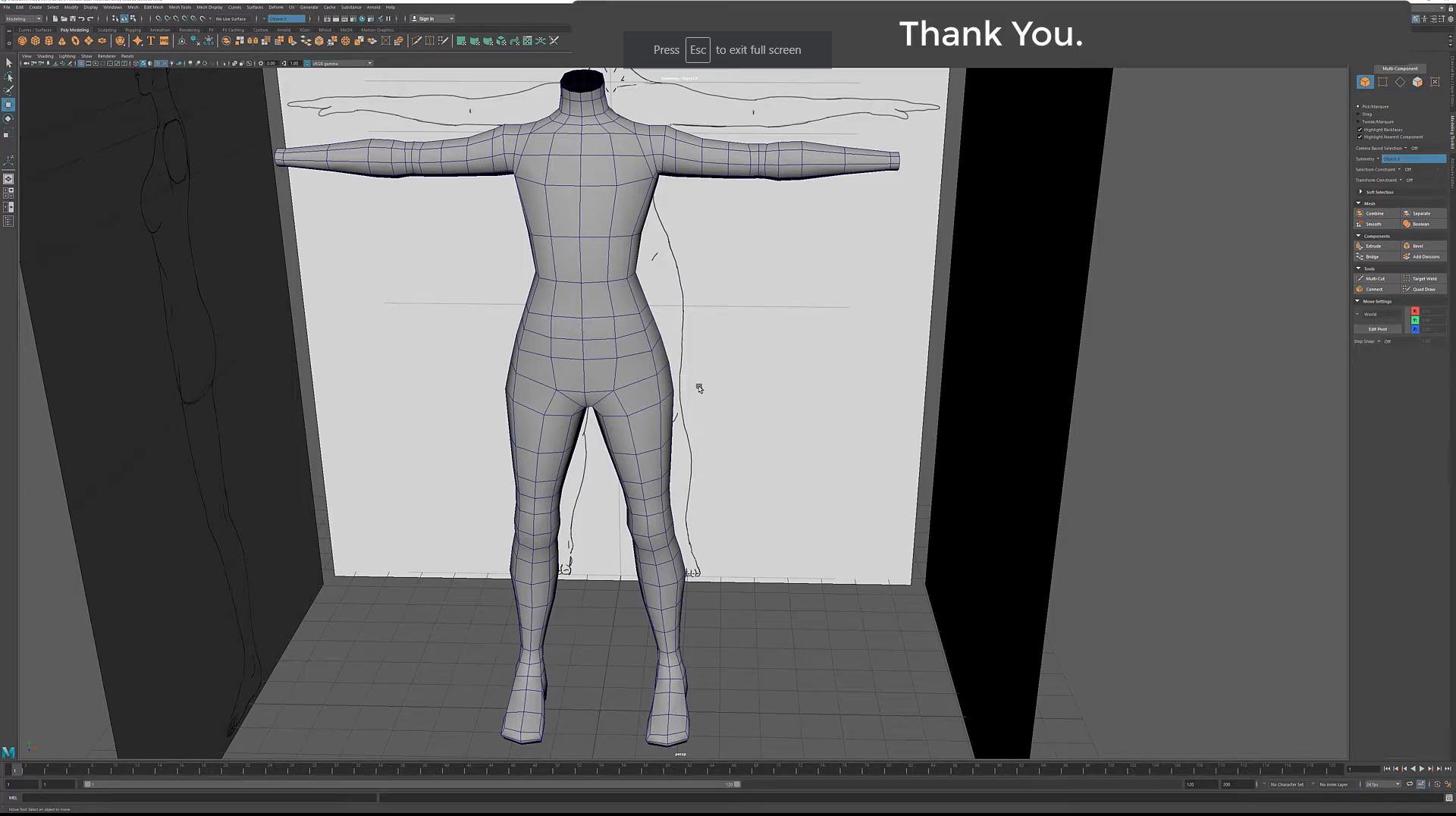The height and width of the screenshot is (816, 1456).
Task: Select the polygon Type text tool
Action: [x=151, y=41]
